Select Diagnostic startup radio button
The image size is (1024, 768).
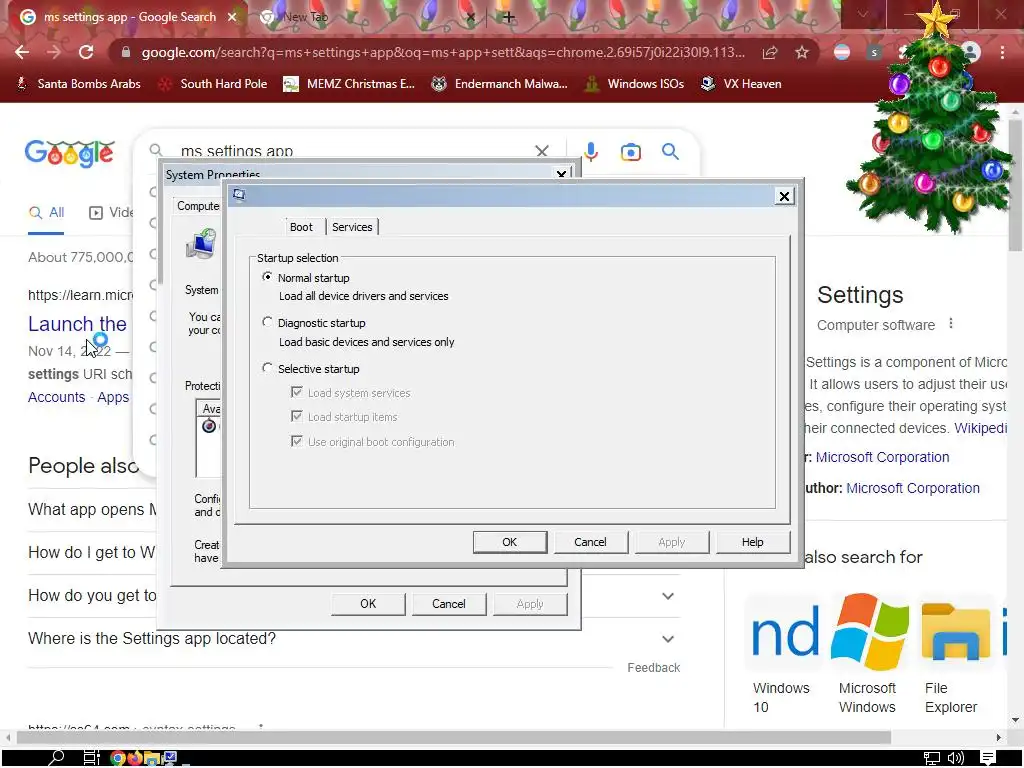pos(267,322)
